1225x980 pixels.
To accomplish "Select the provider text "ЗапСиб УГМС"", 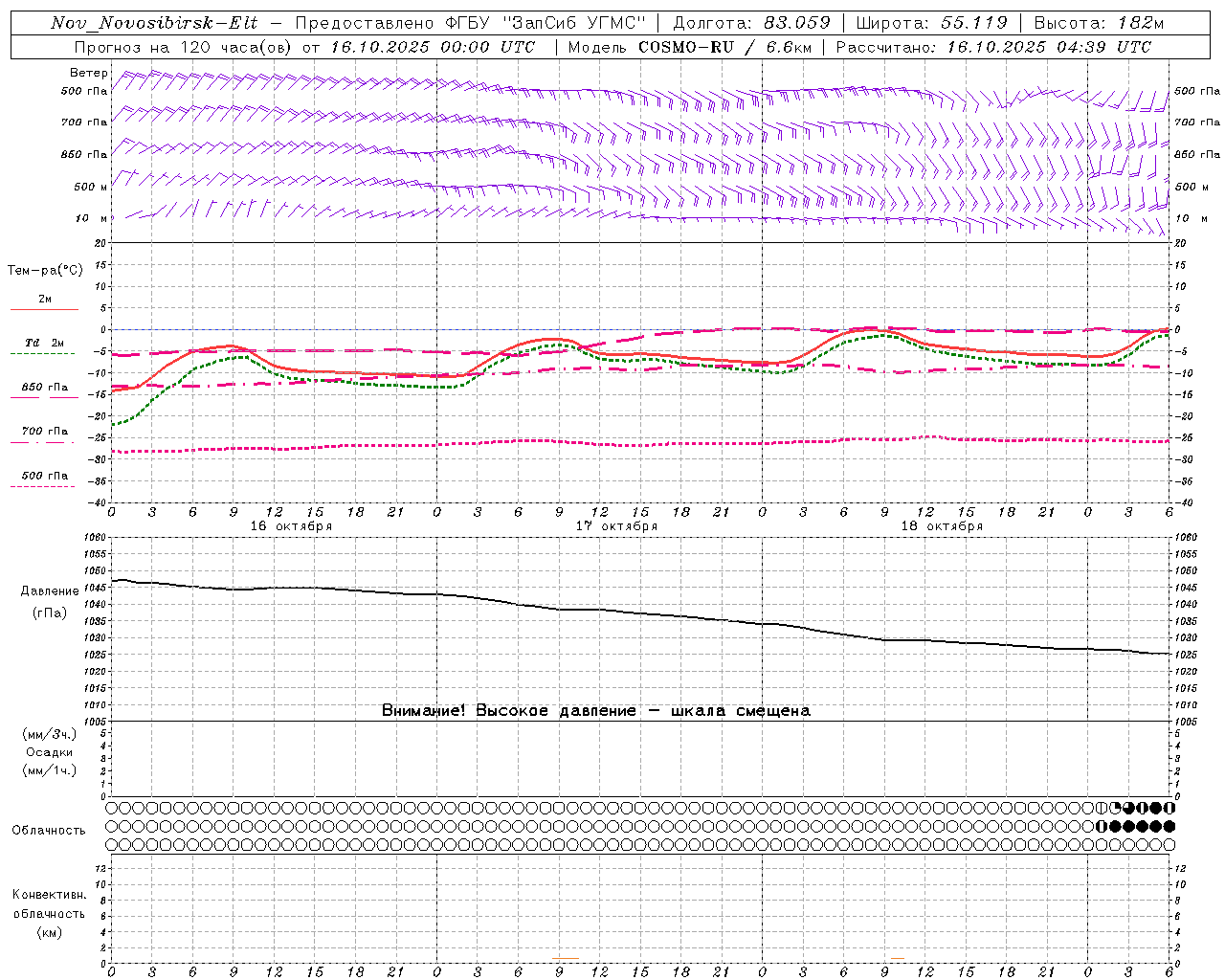I will coord(574,23).
